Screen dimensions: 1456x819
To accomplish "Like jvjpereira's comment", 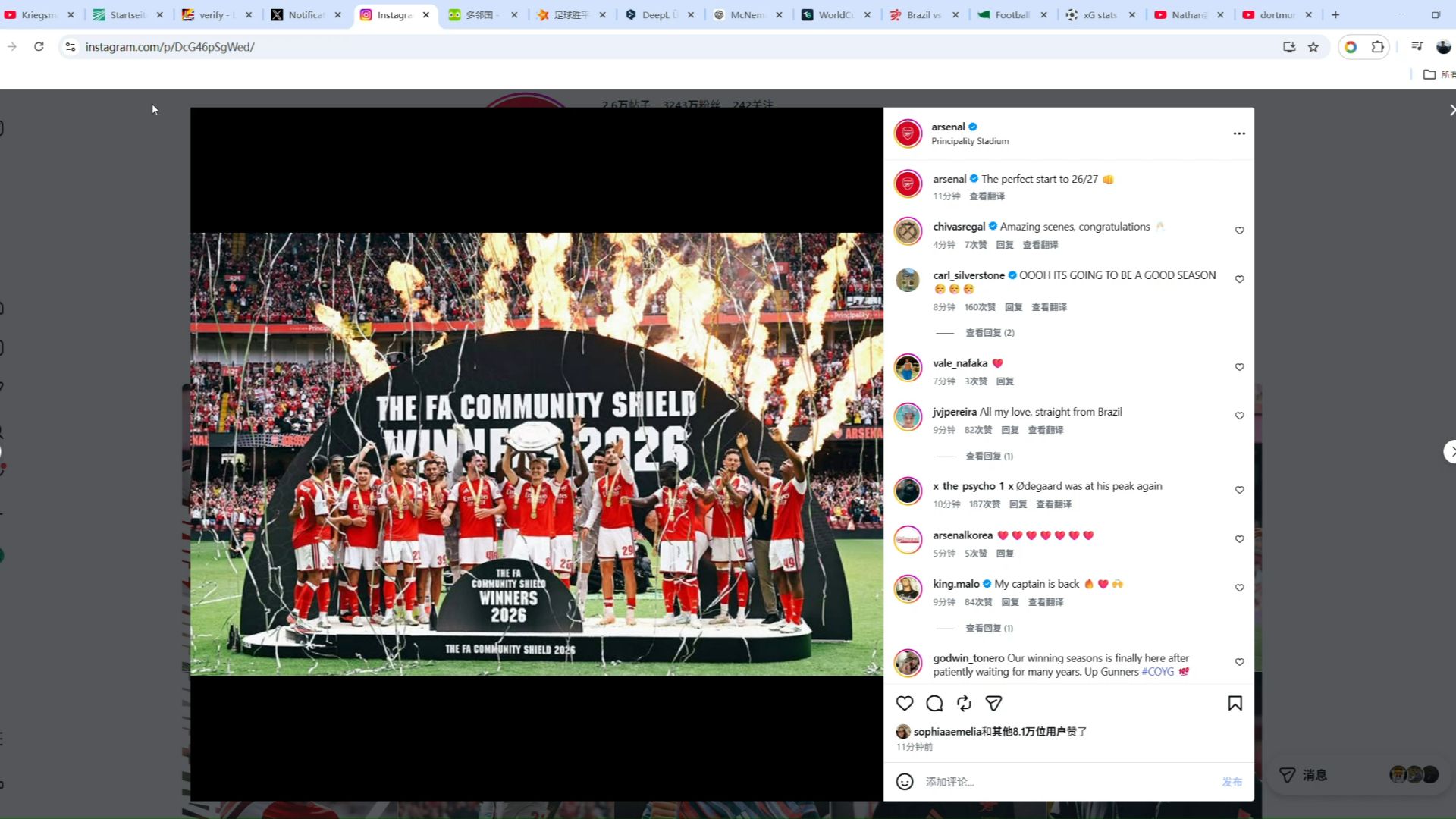I will pyautogui.click(x=1240, y=416).
